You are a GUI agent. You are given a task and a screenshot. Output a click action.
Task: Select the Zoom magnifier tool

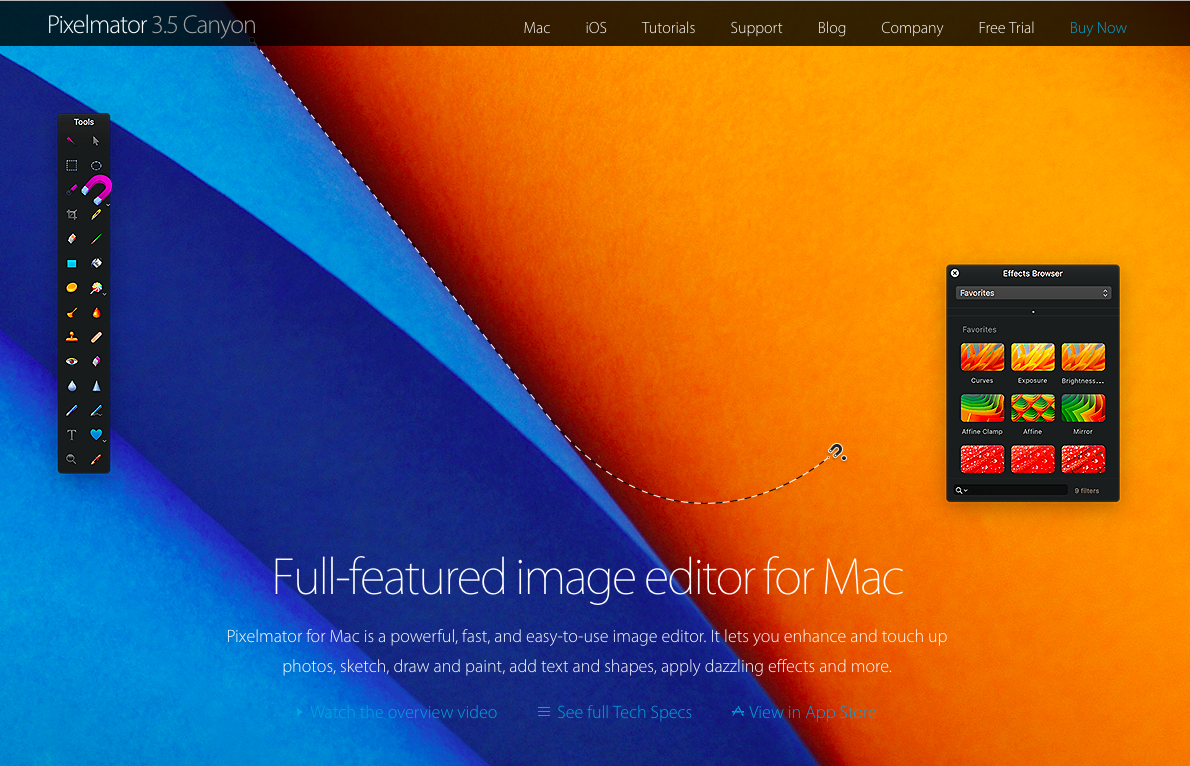click(72, 459)
